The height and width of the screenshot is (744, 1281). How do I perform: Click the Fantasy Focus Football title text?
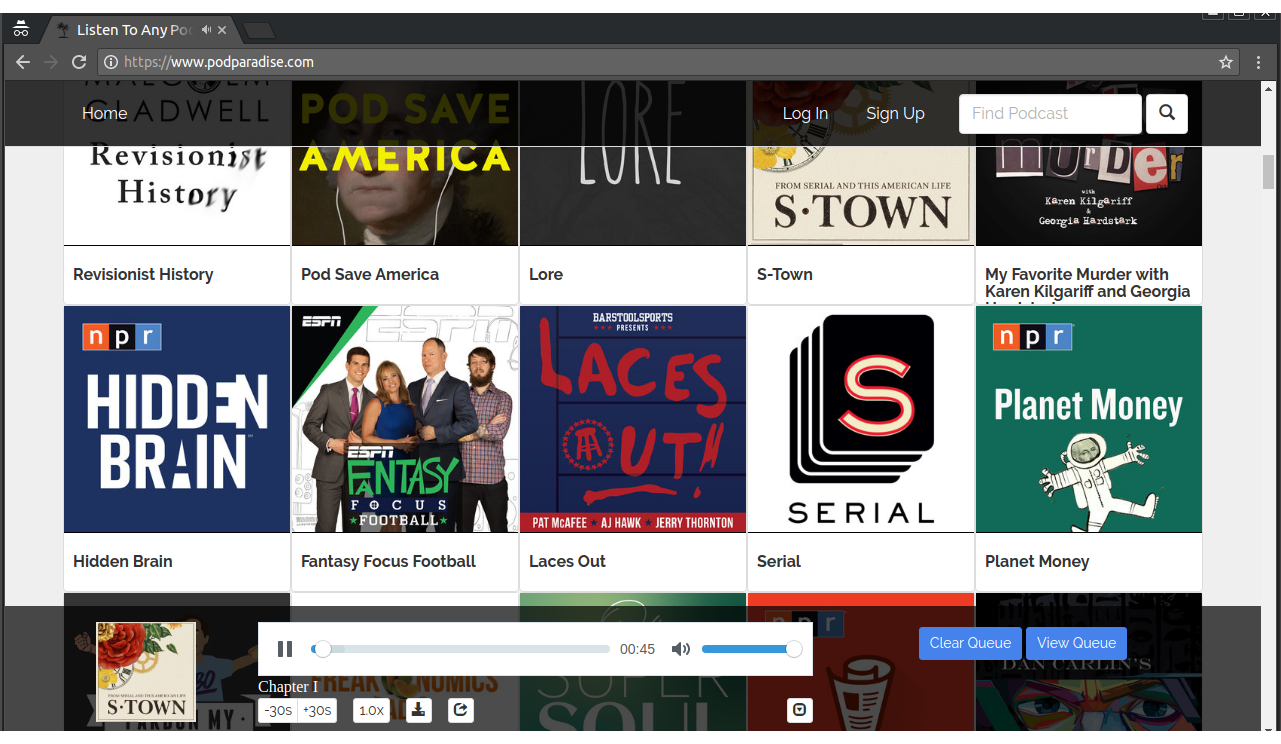coord(388,561)
